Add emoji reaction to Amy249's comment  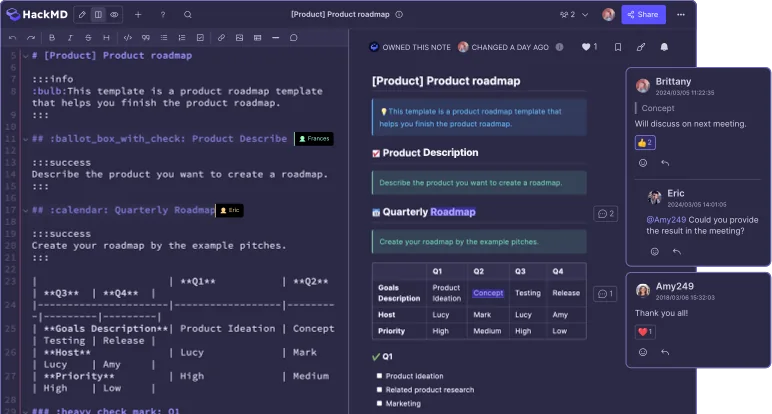(x=643, y=352)
